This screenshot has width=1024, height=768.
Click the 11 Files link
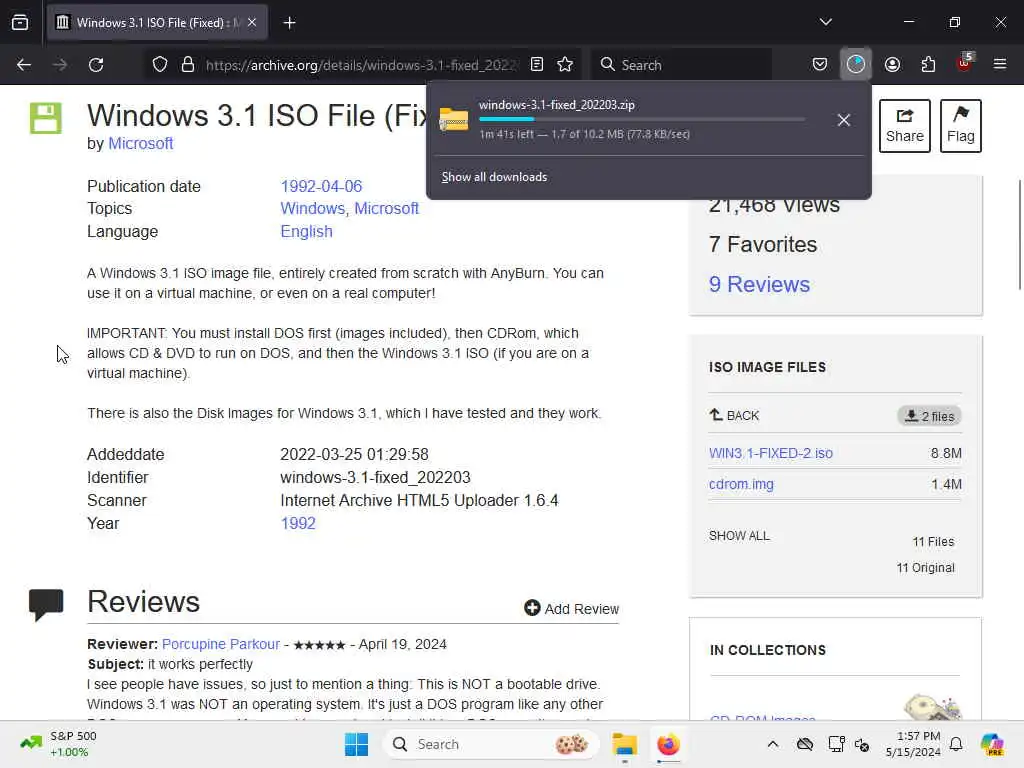click(x=933, y=541)
